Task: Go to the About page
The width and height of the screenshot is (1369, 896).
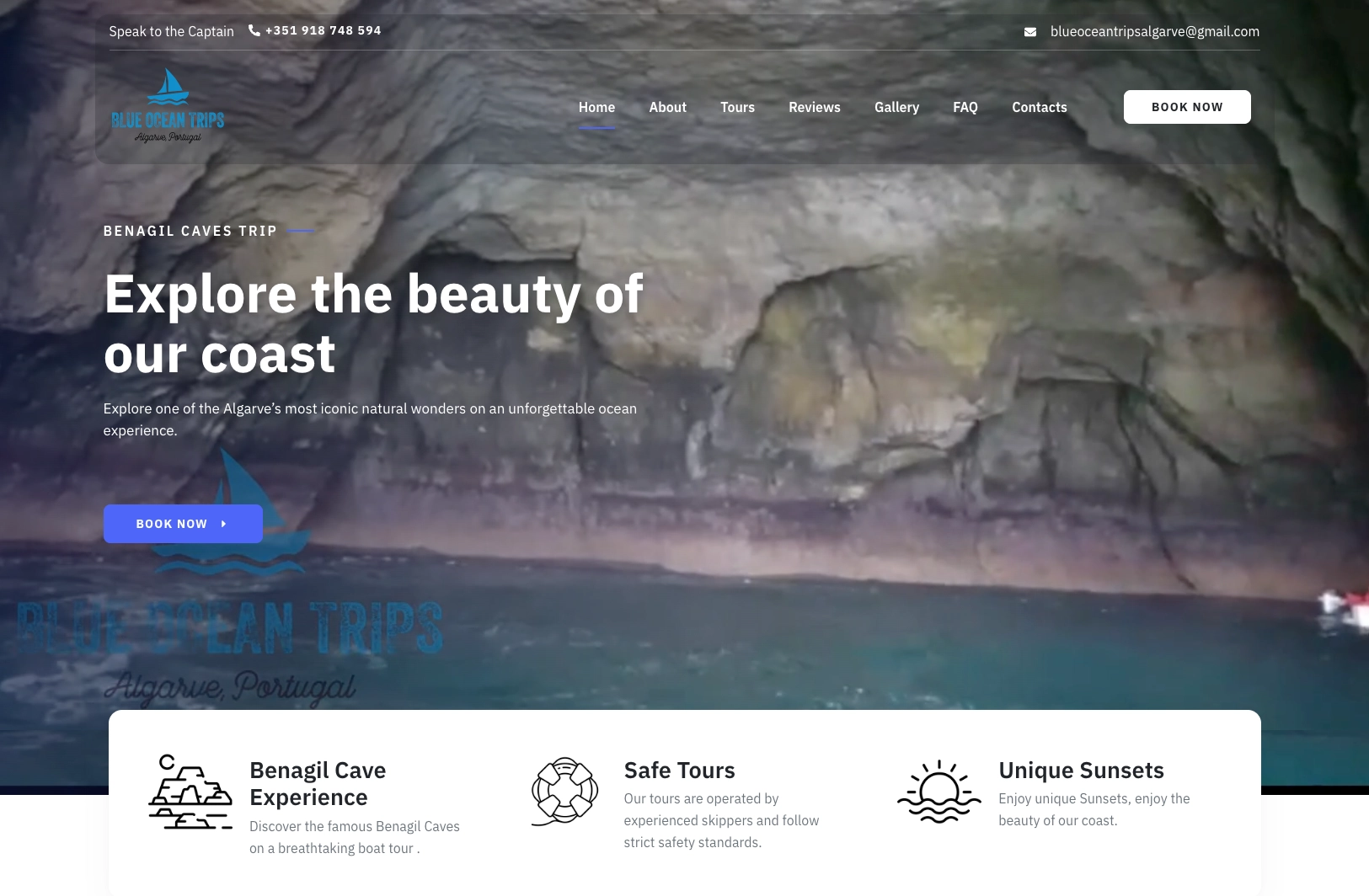Action: [667, 107]
